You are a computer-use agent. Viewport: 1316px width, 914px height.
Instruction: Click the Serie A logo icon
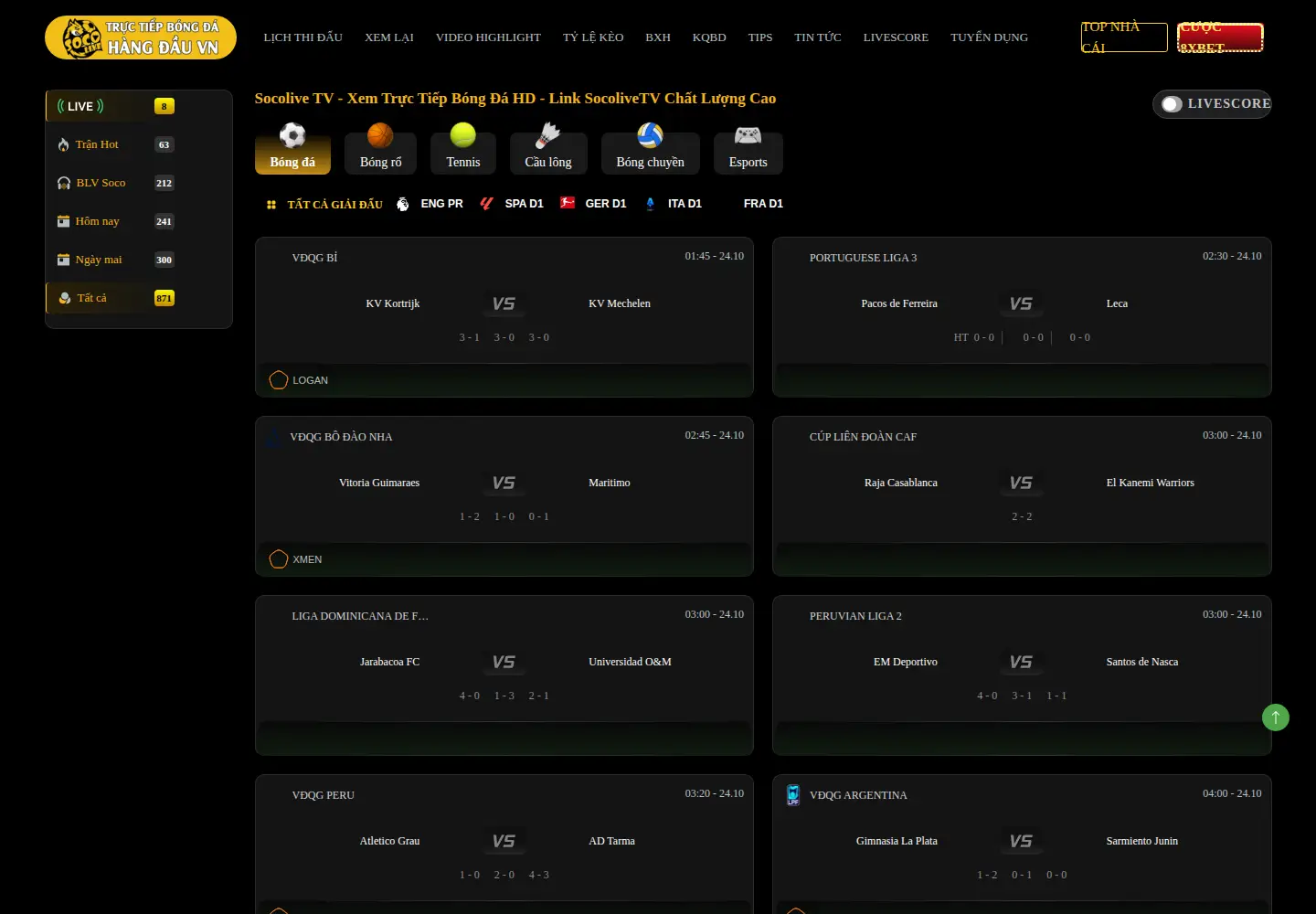650,204
